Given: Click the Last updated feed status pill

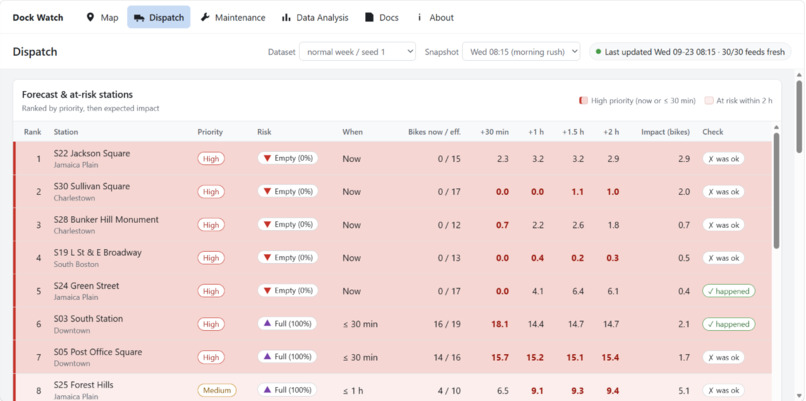Looking at the screenshot, I should point(690,52).
